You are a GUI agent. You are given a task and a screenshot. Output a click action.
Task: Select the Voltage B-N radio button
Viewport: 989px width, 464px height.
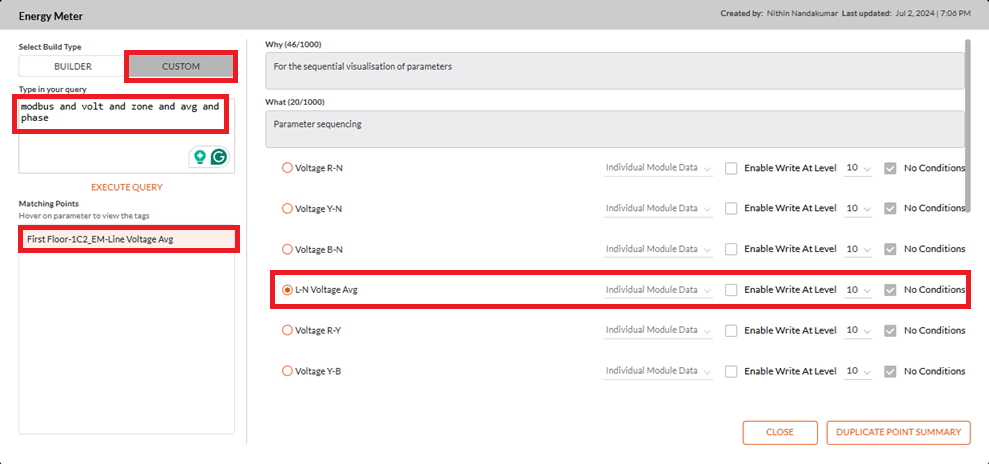point(287,250)
